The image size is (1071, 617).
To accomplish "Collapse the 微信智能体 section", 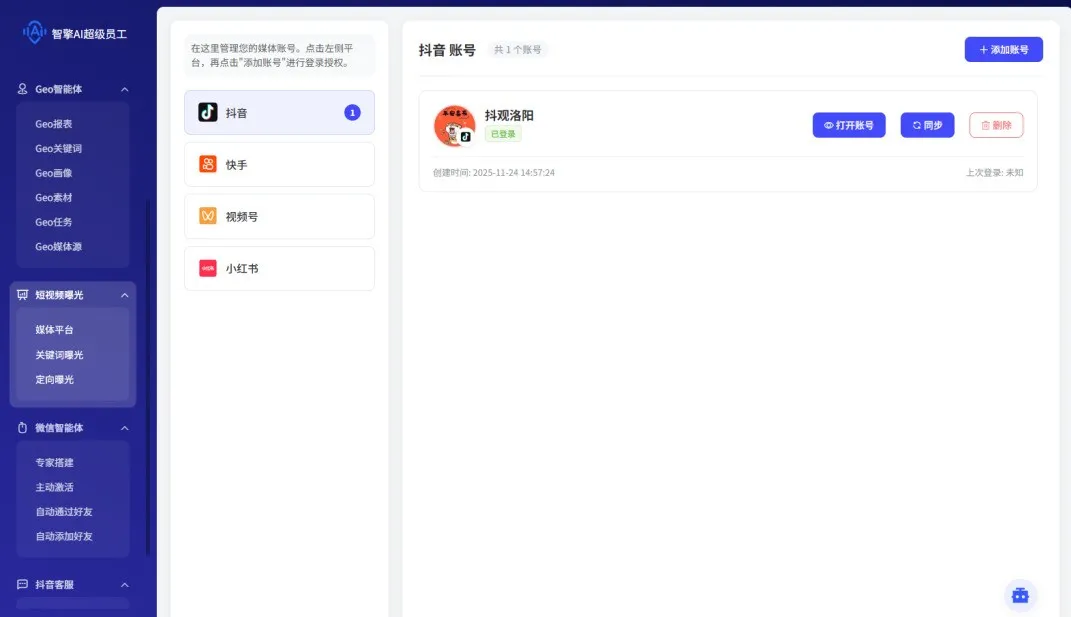I will tap(124, 428).
